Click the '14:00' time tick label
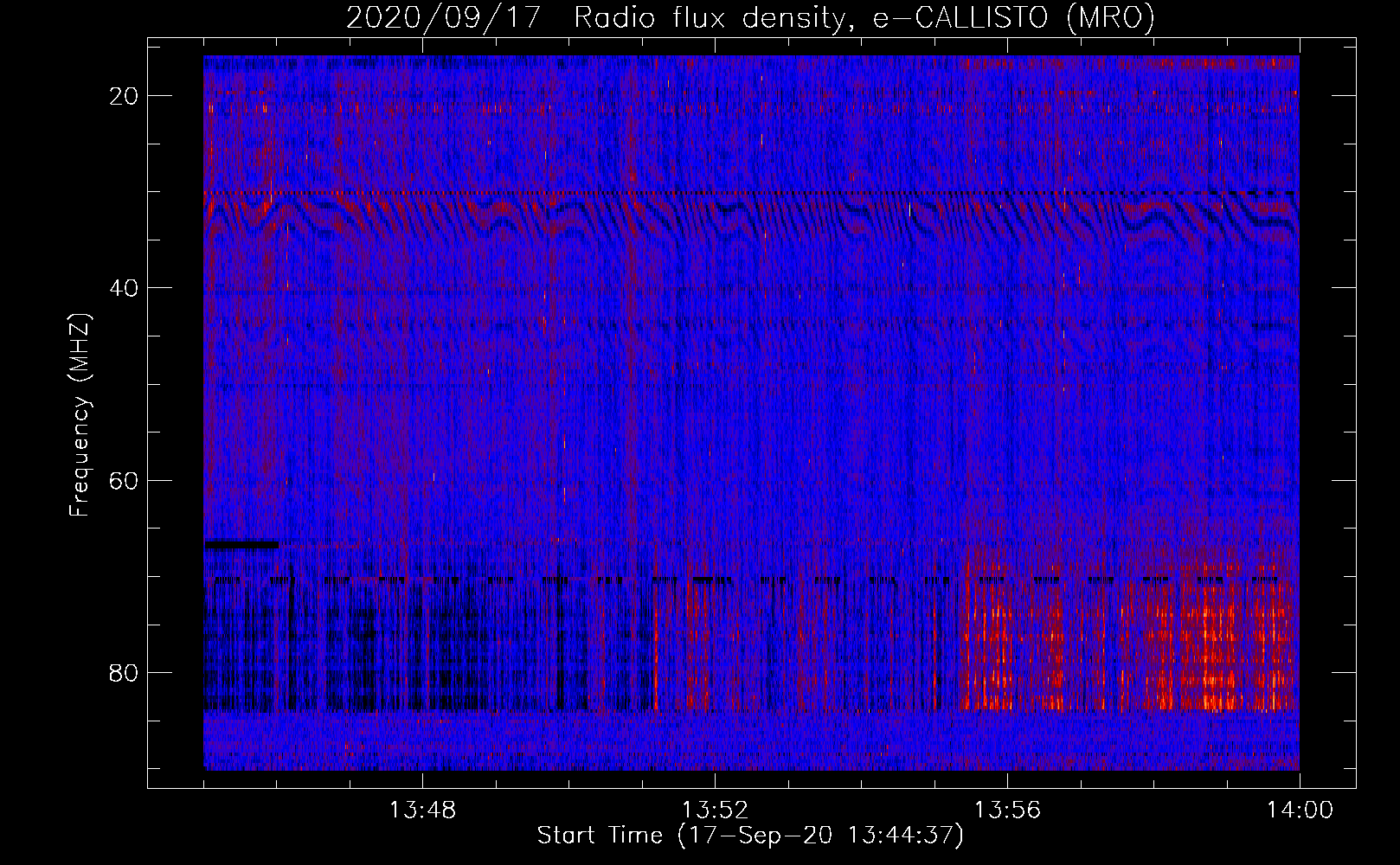This screenshot has width=1400, height=865. click(1300, 811)
